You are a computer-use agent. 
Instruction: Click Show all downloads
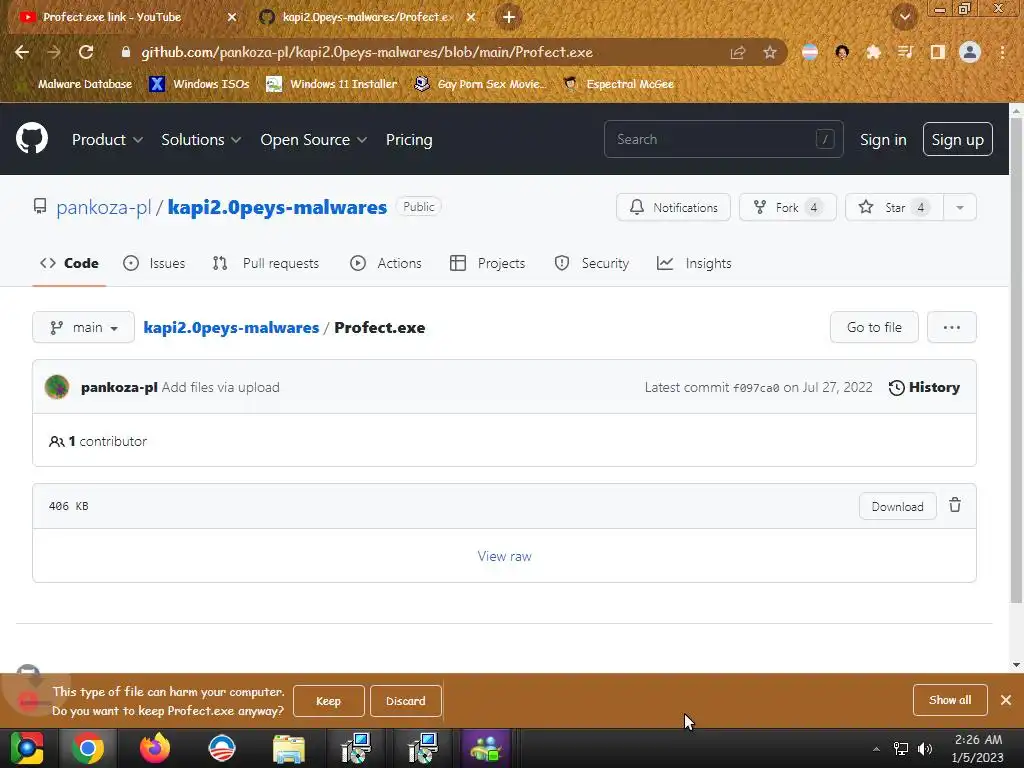click(x=950, y=700)
